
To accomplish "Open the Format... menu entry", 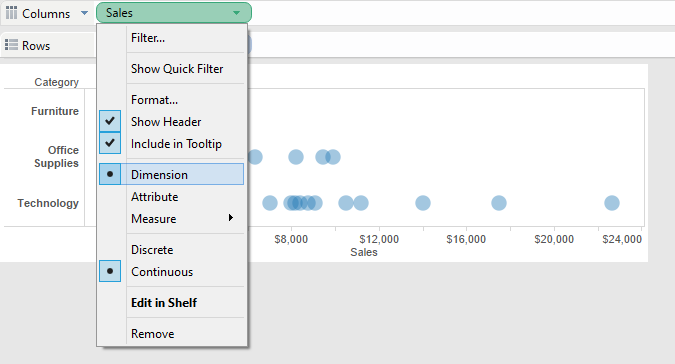I will 154,100.
